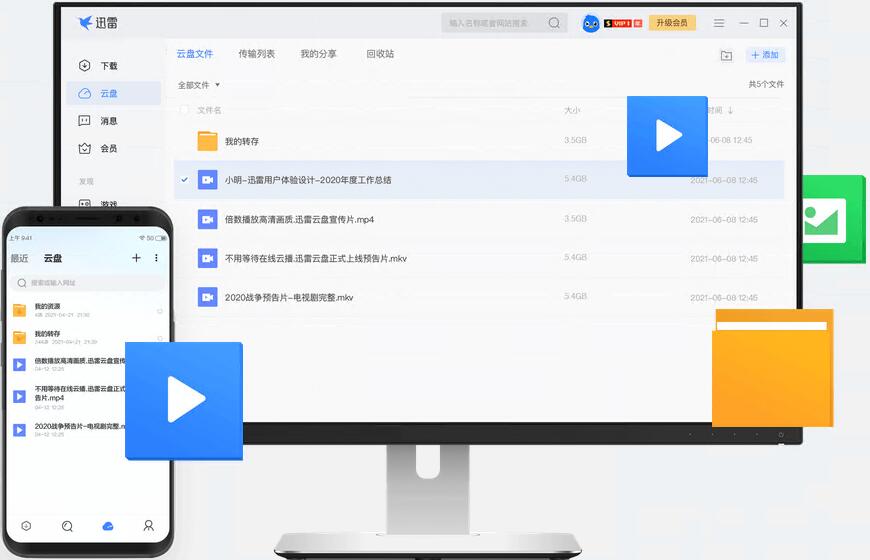Click video icon of 倍数播放高清画质 mp4 row

[208, 219]
